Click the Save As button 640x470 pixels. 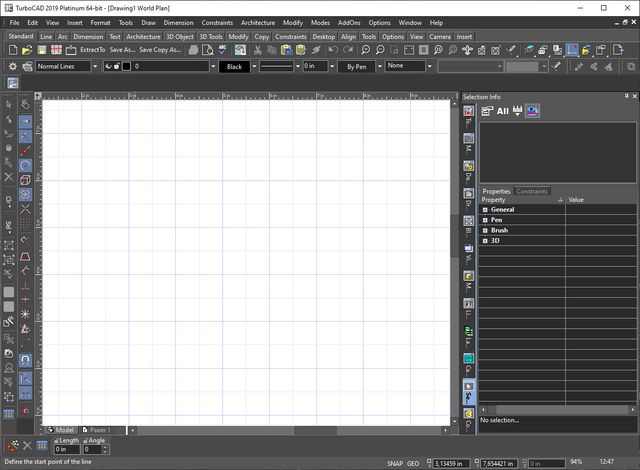(121, 49)
